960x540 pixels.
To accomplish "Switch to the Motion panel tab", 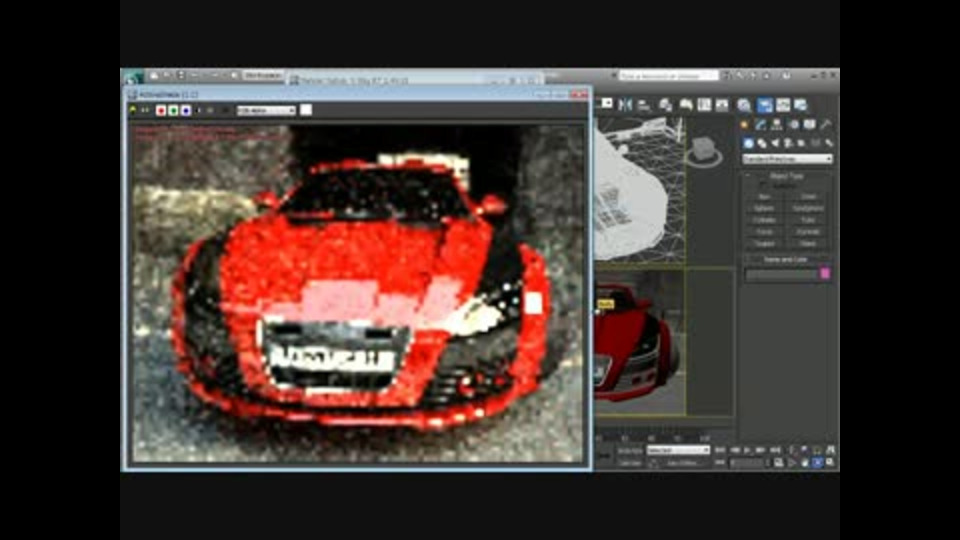I will pos(793,124).
